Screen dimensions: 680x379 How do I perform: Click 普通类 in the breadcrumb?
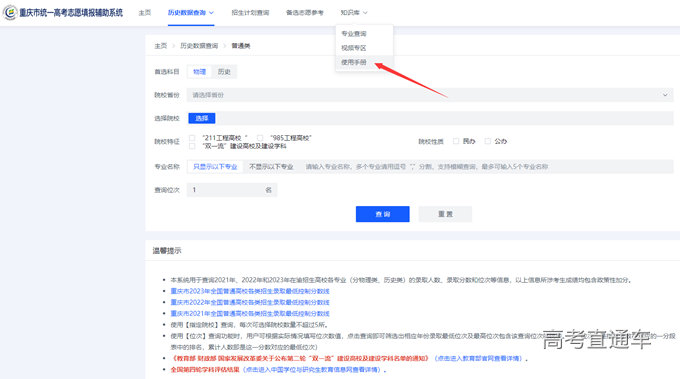[241, 46]
